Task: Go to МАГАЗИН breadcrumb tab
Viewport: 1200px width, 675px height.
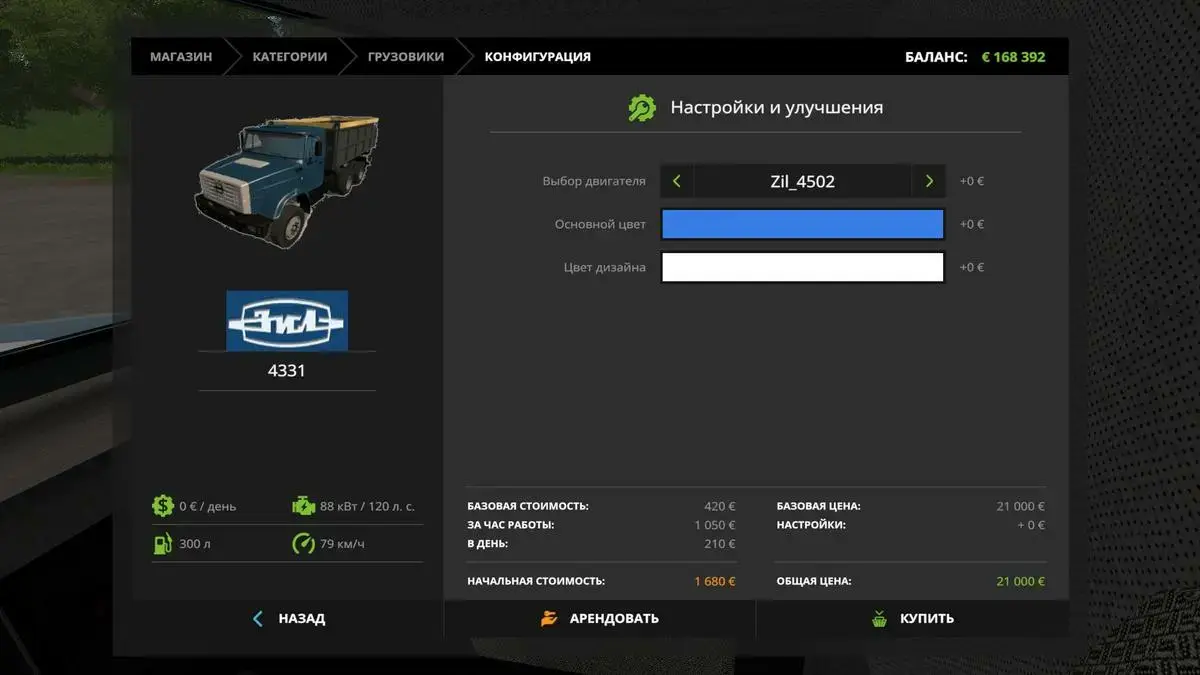Action: point(181,57)
